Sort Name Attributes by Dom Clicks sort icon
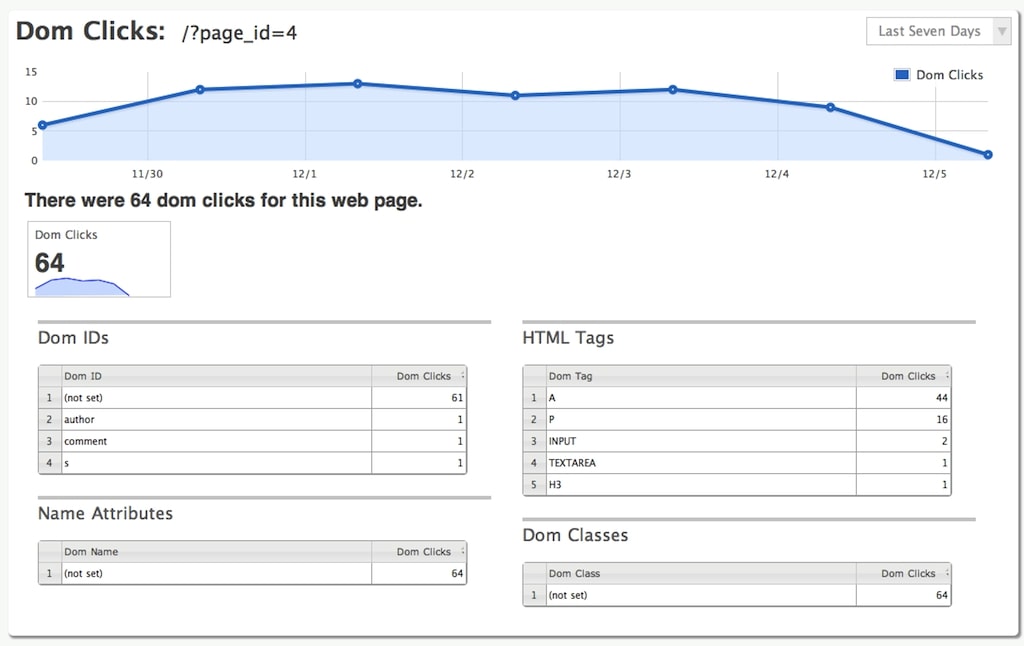The image size is (1024, 646). [x=462, y=551]
